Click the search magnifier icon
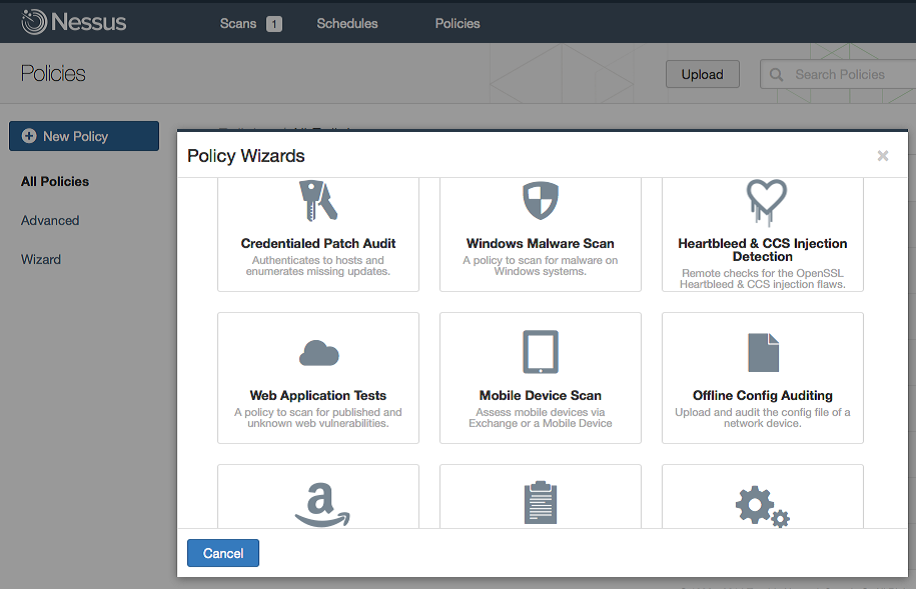 pos(776,75)
